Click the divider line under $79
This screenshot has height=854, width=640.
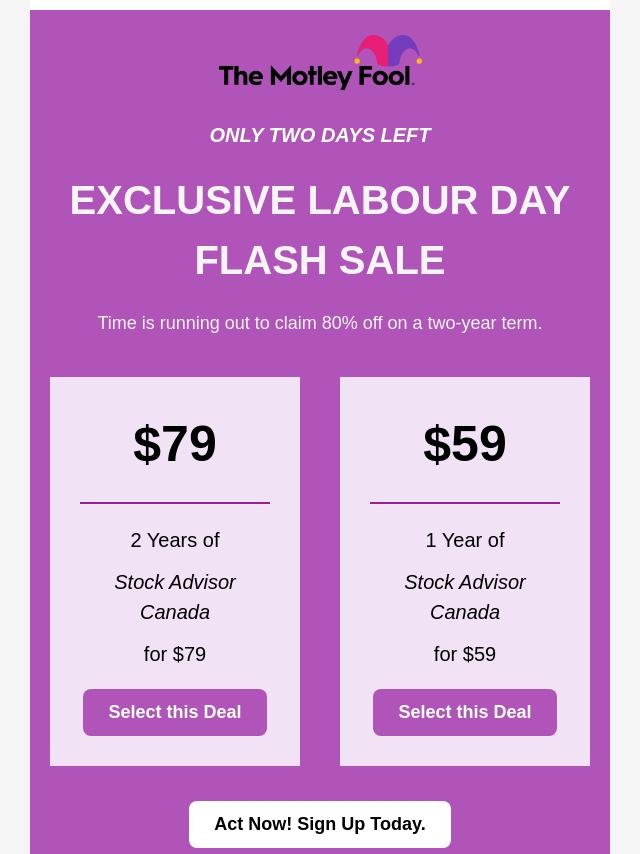175,503
